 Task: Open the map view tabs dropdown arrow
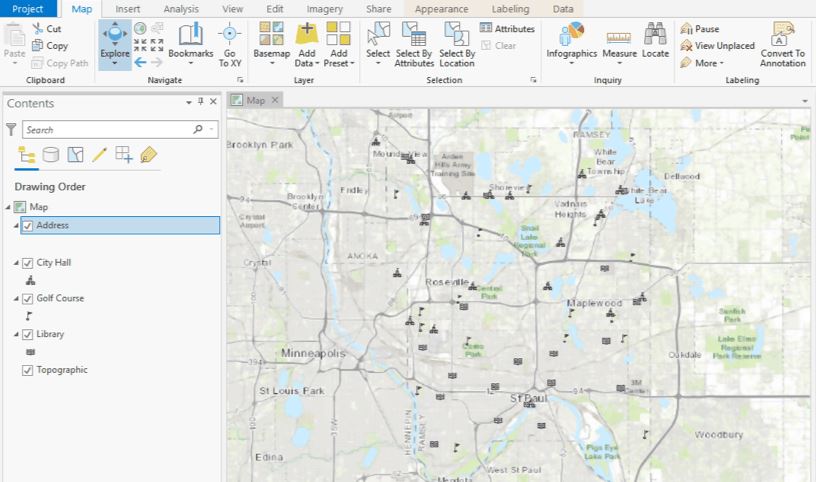click(x=805, y=101)
